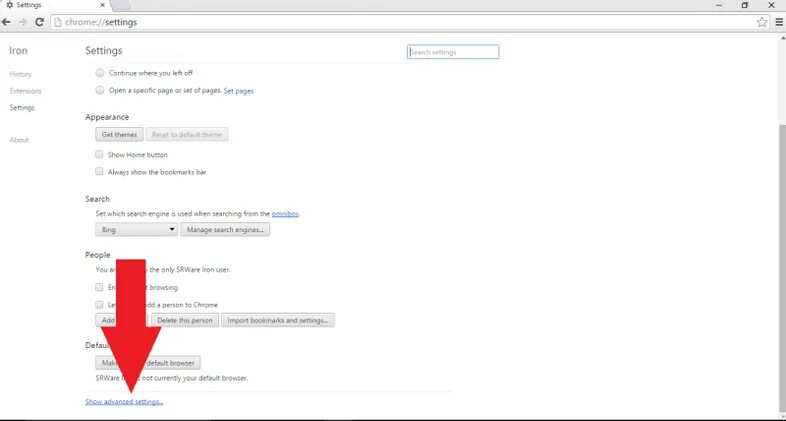Restore down the browser window
The width and height of the screenshot is (786, 421).
pyautogui.click(x=745, y=5)
